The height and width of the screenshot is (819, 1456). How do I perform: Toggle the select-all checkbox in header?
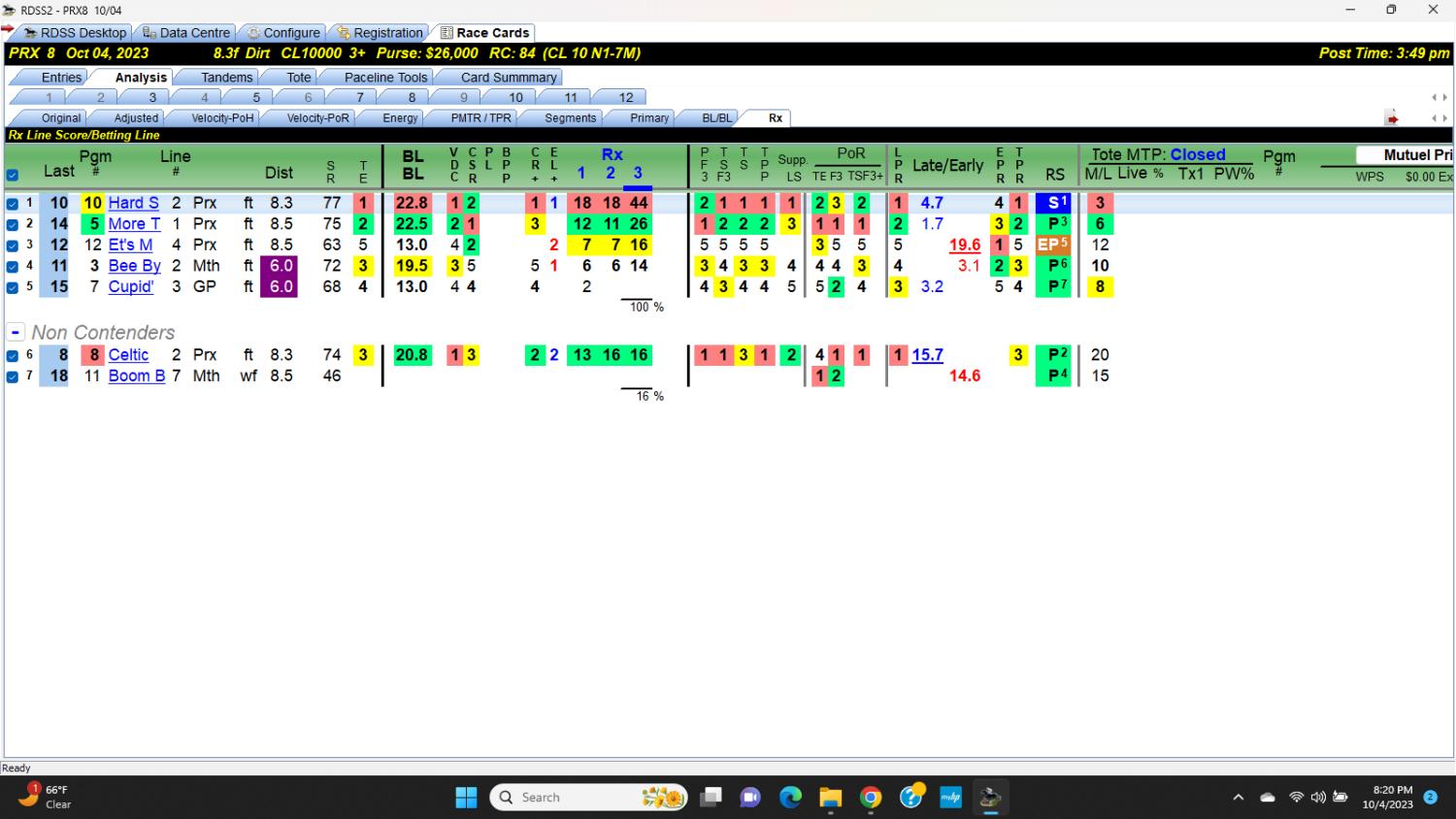[x=13, y=176]
